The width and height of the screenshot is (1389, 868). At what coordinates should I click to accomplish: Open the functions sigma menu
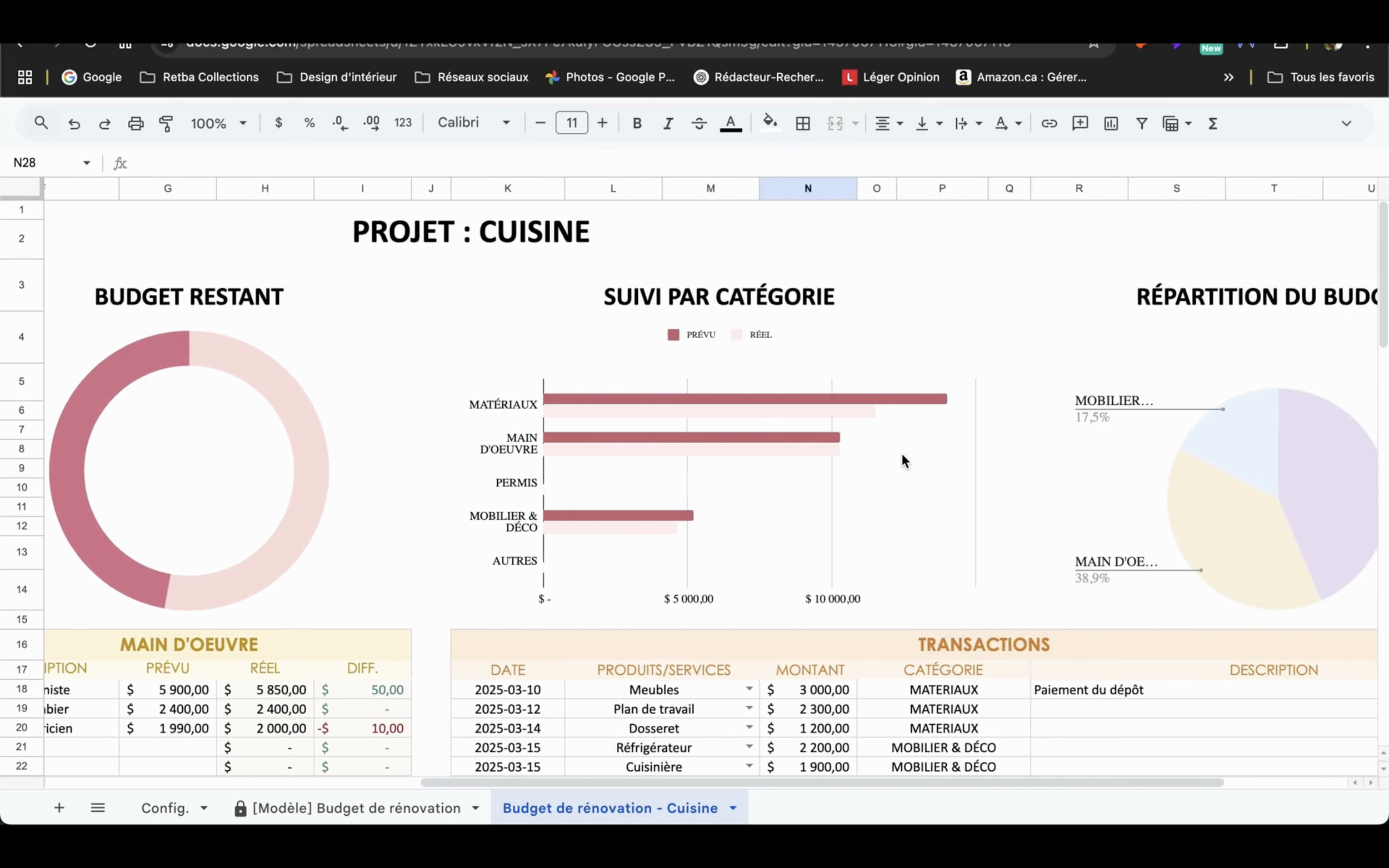point(1213,123)
